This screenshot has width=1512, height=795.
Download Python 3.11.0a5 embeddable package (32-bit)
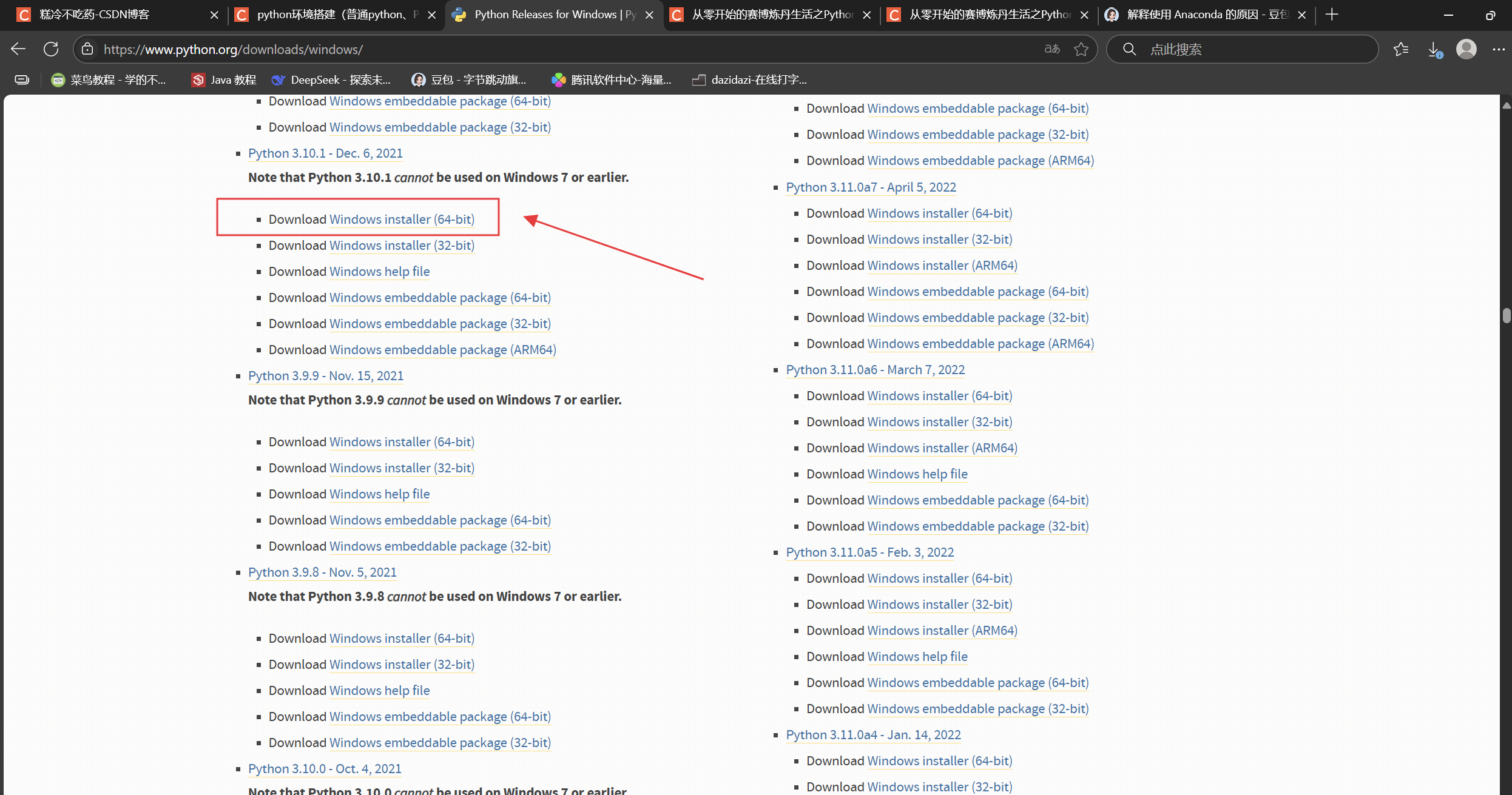point(978,709)
